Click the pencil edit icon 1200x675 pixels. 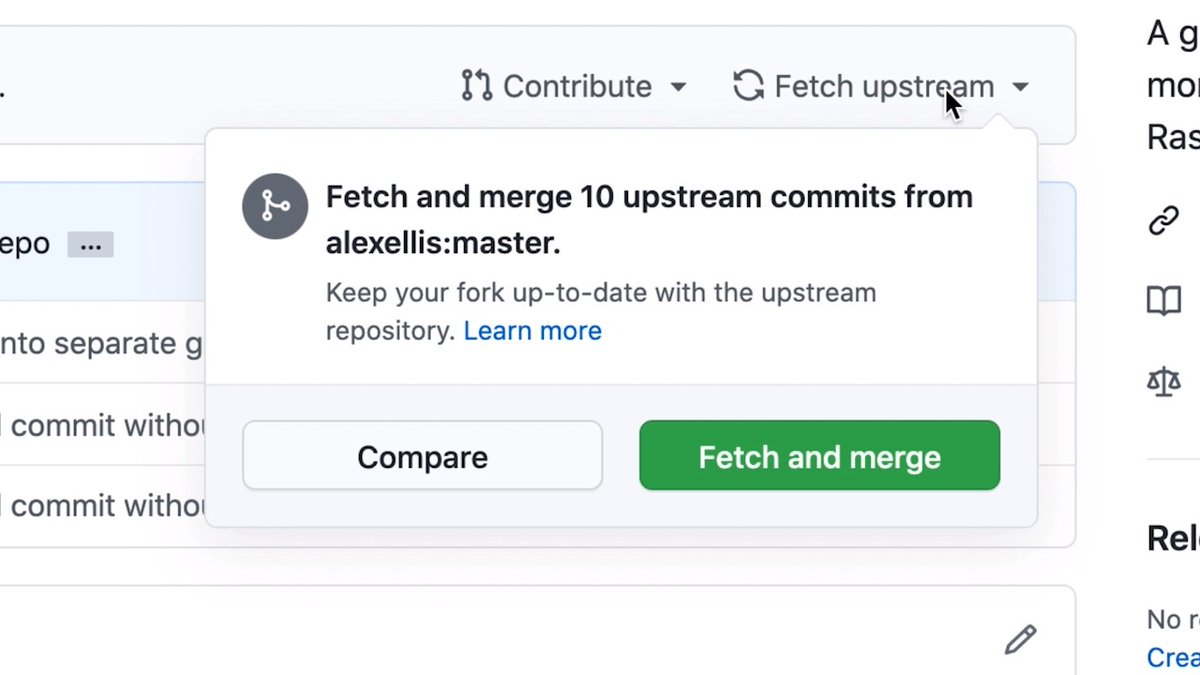pos(1020,639)
